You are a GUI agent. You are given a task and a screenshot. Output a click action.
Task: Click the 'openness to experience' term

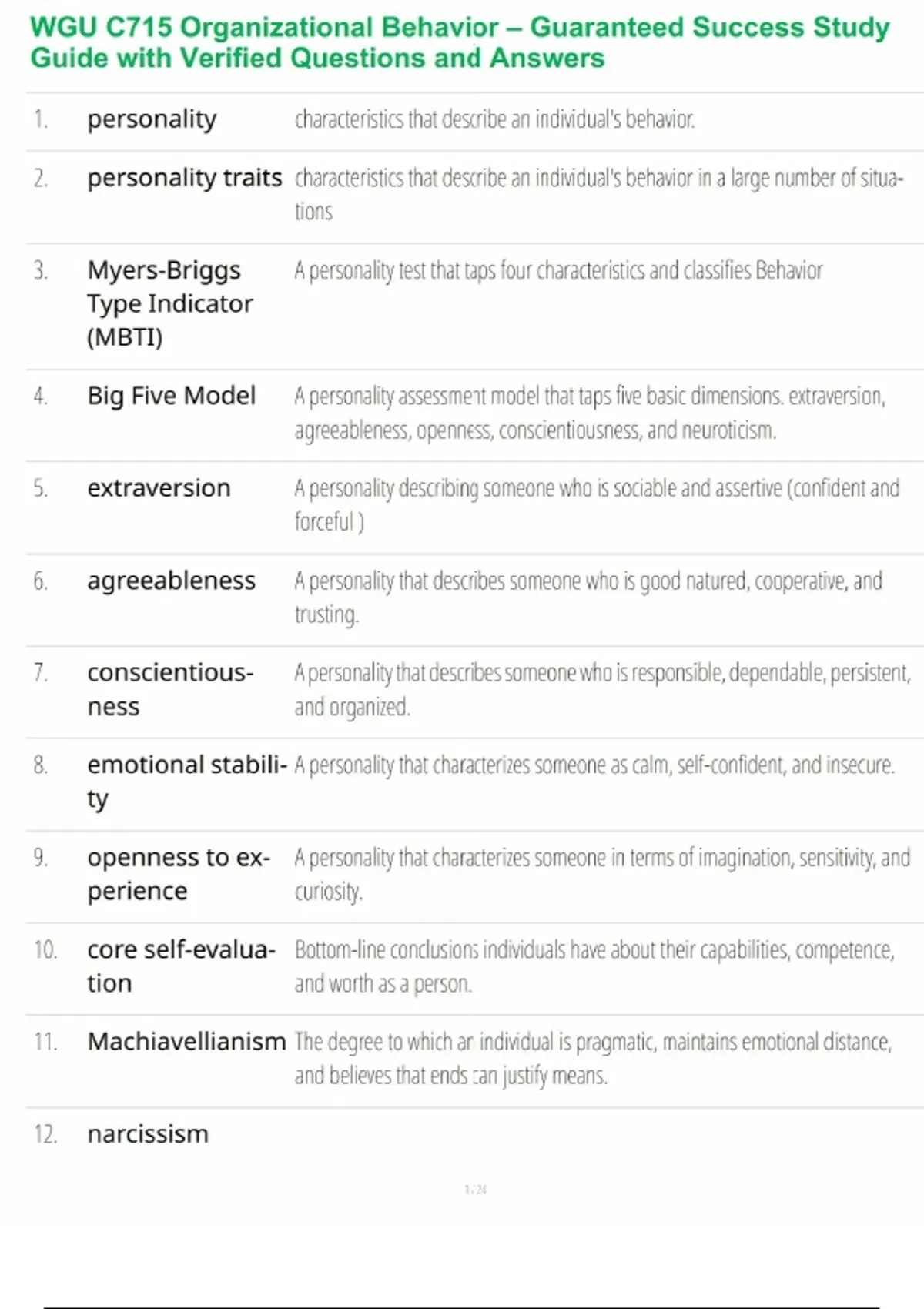tap(179, 874)
